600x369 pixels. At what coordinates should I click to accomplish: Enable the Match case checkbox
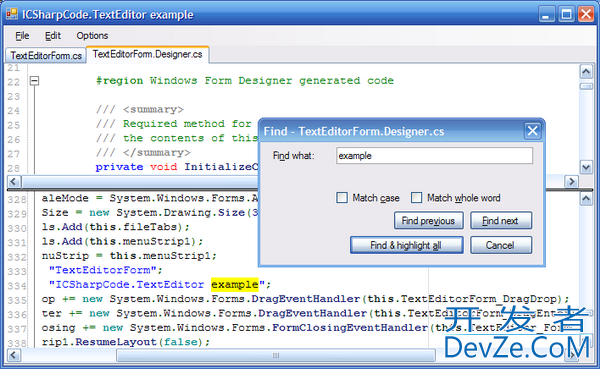(x=342, y=198)
